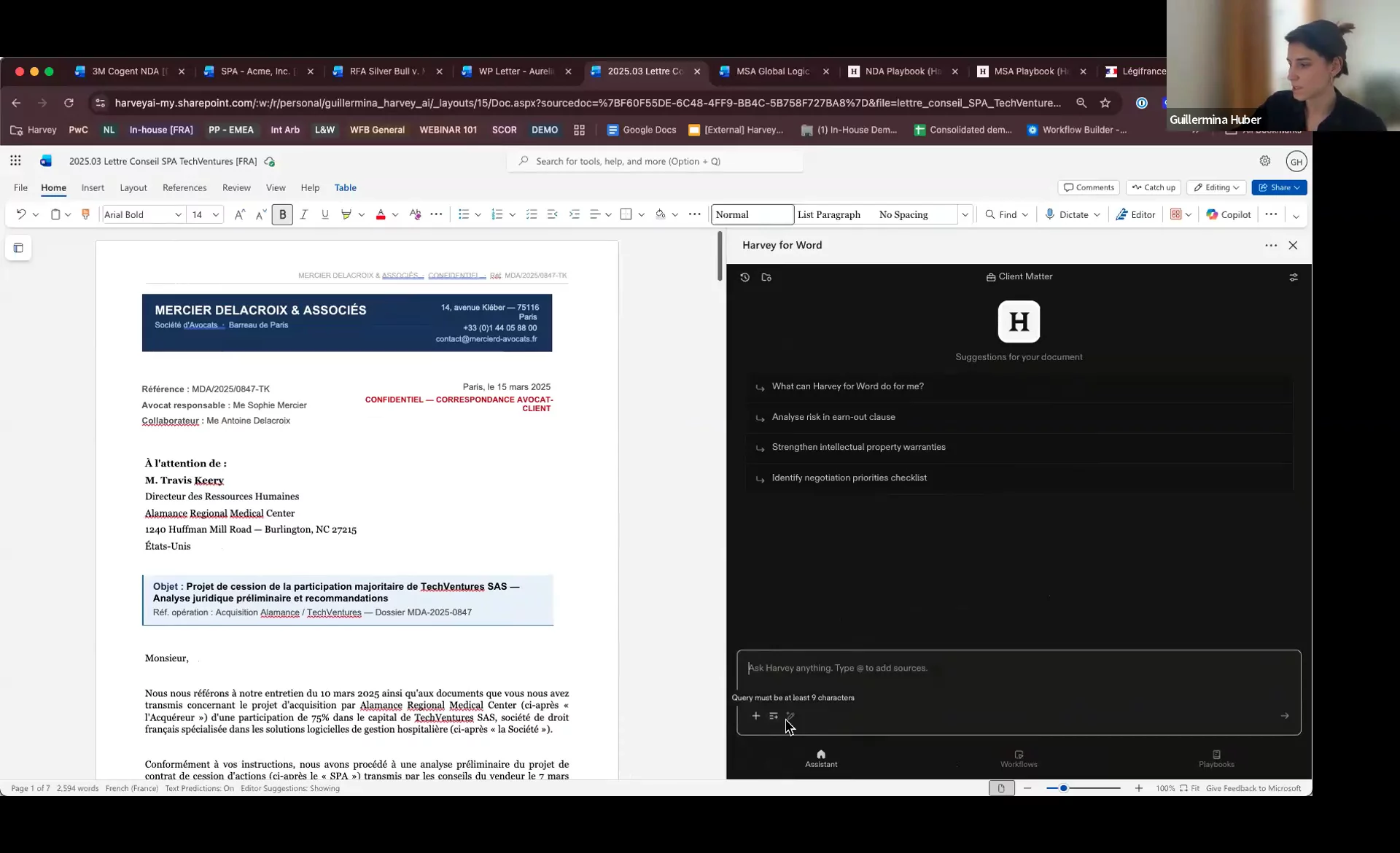Expand the ribbon display options chevron
Viewport: 1400px width, 853px height.
1296,216
